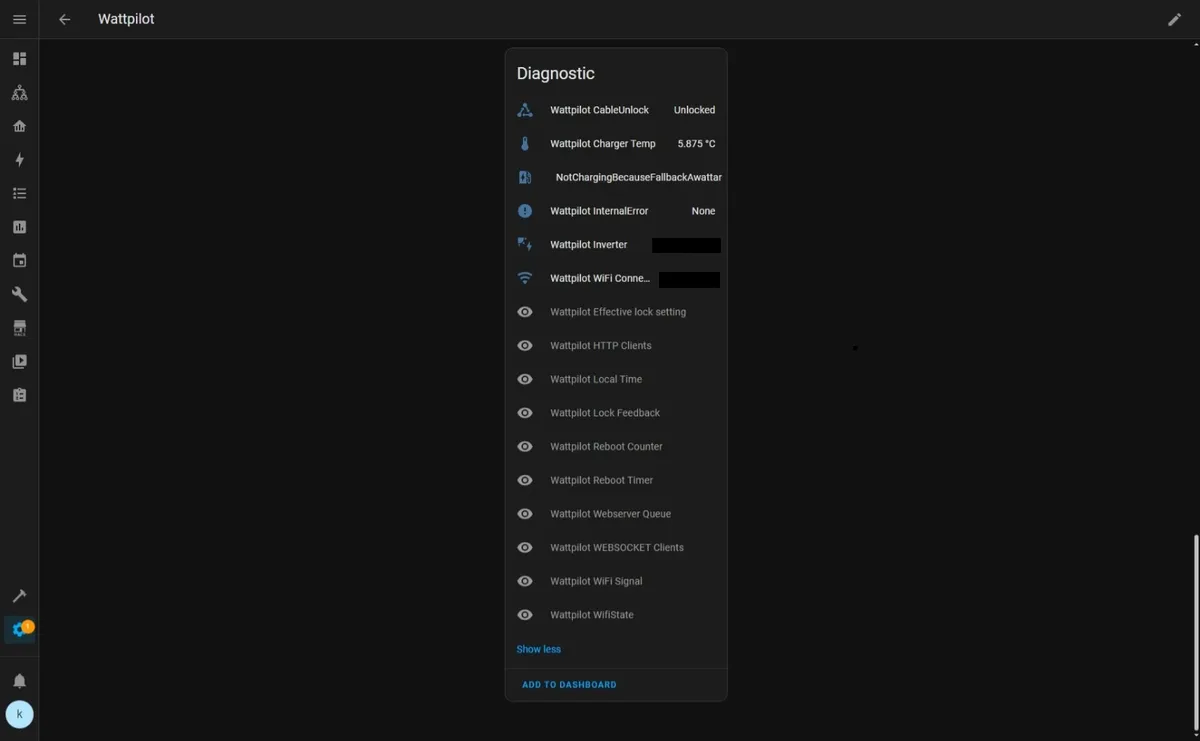Click eye icon for Effective lock setting
This screenshot has width=1200, height=741.
point(525,312)
